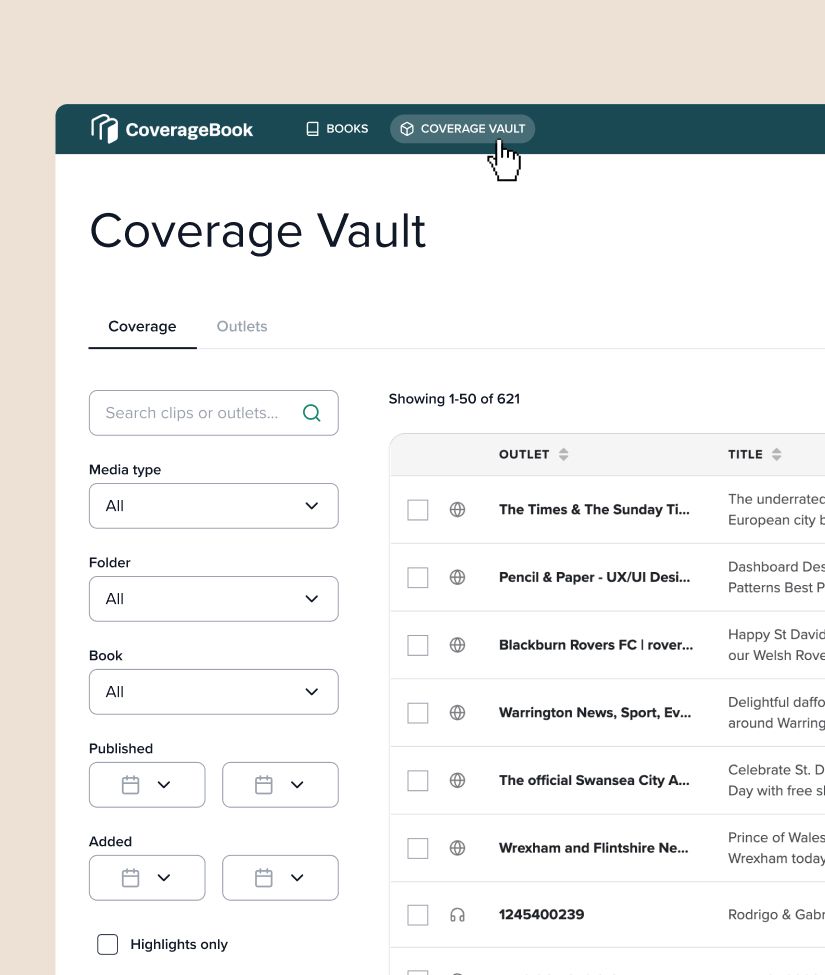
Task: Select the Pencil & Paper row checkbox
Action: [418, 578]
